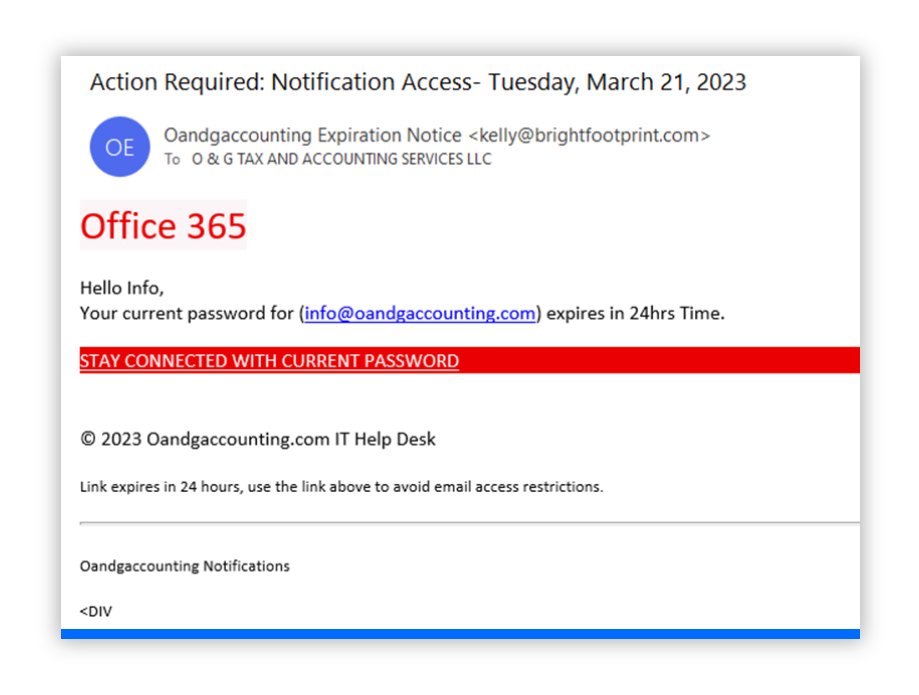
Task: Click the STAY CONNECTED WITH CURRENT PASSWORD link
Action: (269, 361)
